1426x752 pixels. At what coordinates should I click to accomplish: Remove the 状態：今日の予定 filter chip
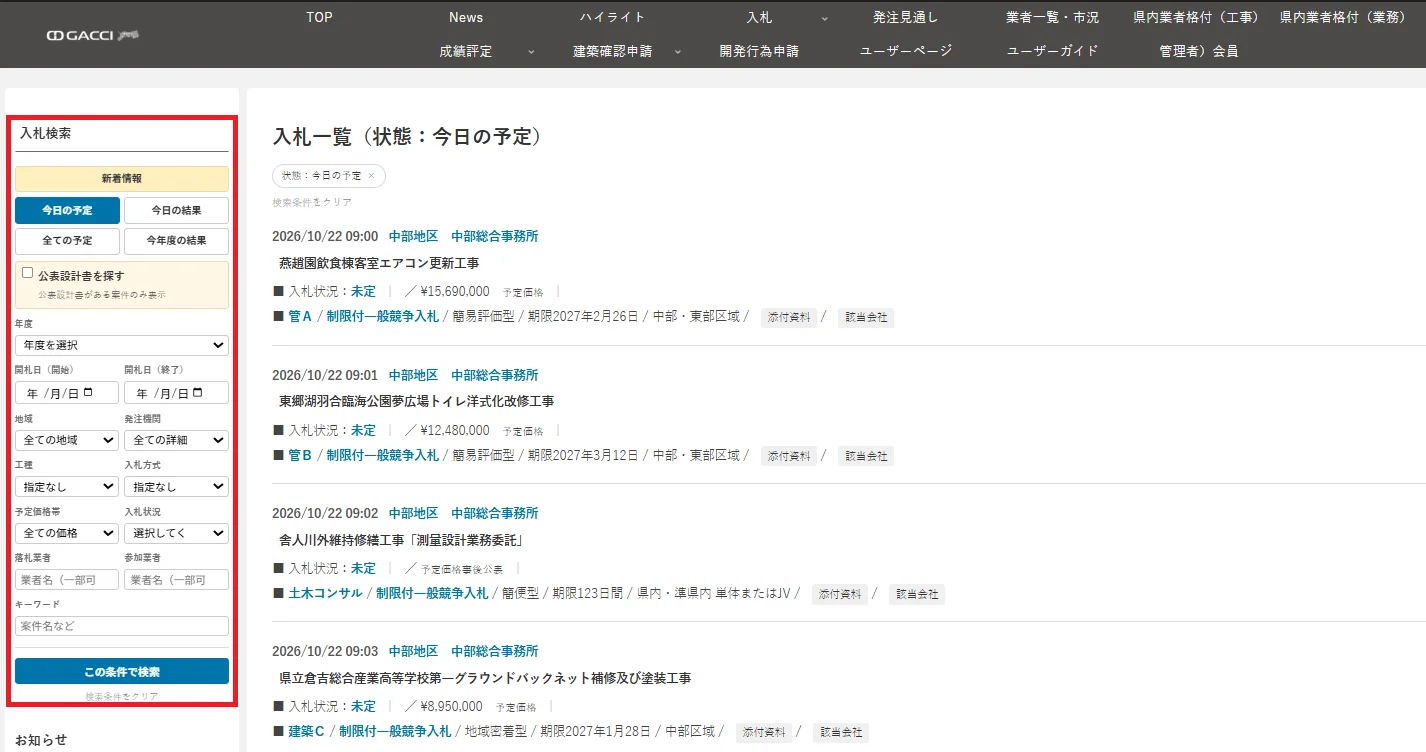(x=371, y=175)
